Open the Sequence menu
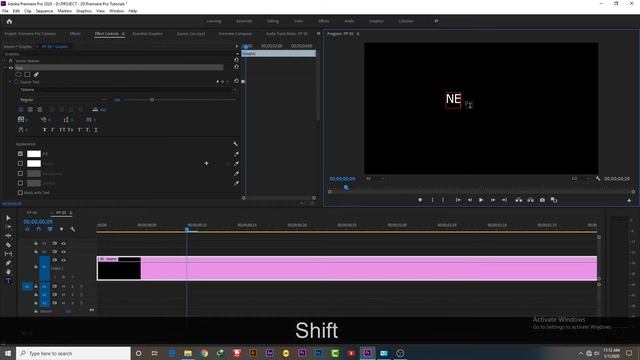 coord(44,11)
